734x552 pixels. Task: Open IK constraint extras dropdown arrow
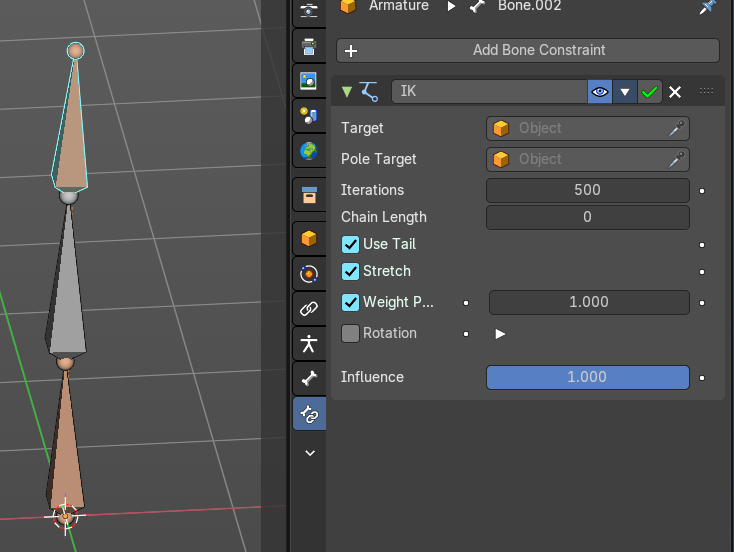point(624,92)
